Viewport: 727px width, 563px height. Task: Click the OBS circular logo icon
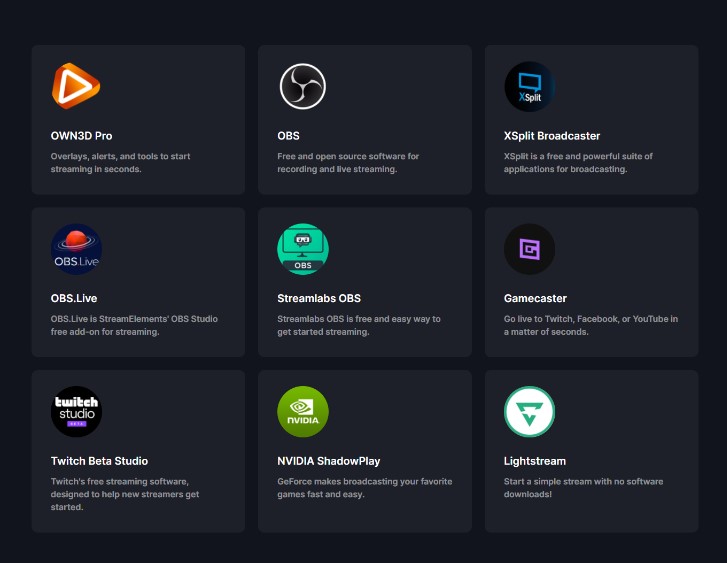tap(303, 86)
